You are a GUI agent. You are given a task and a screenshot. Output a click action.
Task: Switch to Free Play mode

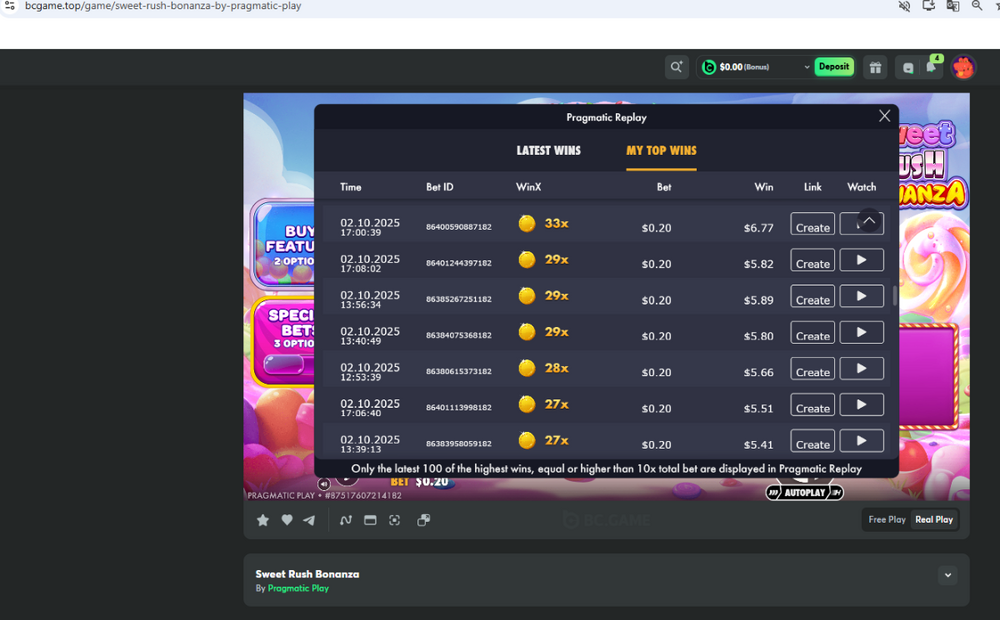[886, 519]
